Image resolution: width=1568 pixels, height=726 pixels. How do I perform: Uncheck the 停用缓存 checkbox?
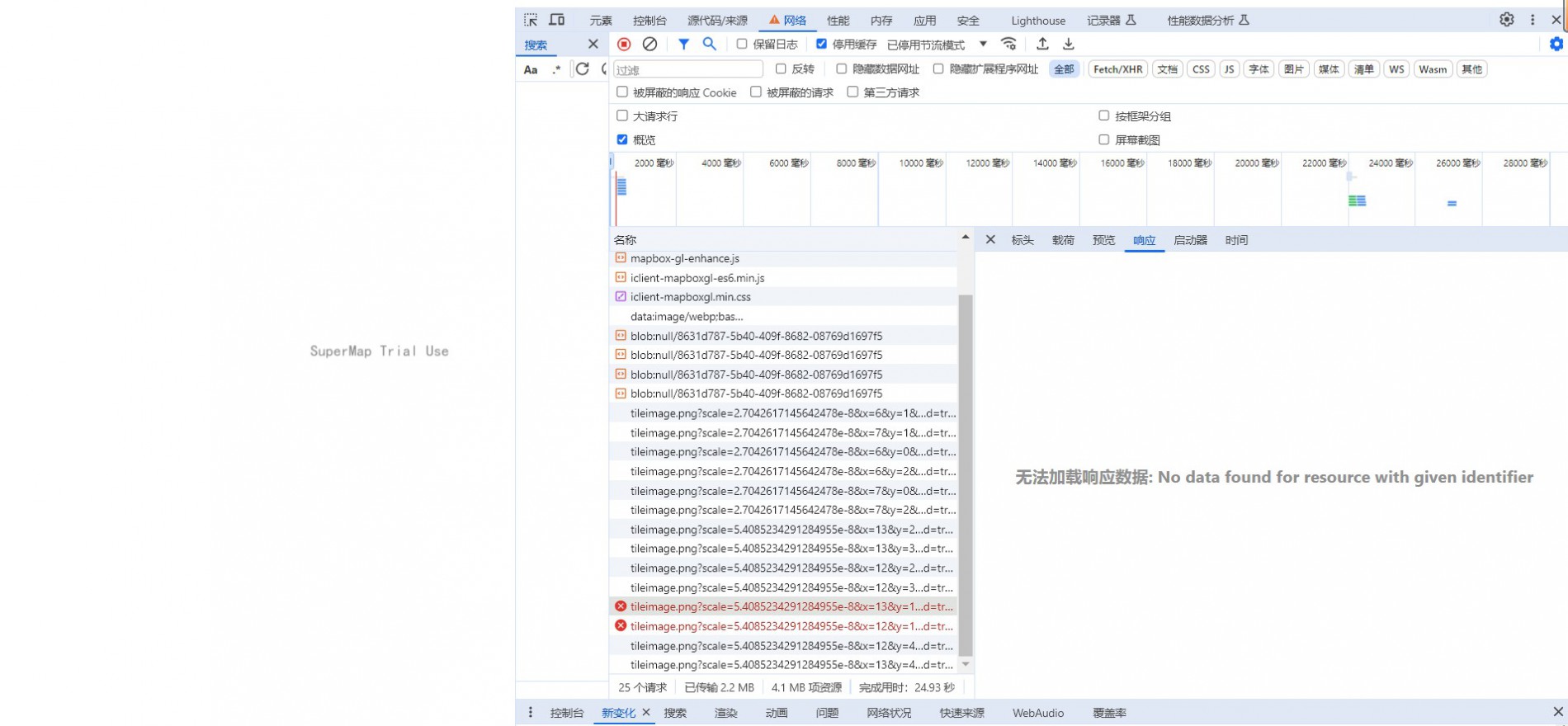(x=821, y=45)
